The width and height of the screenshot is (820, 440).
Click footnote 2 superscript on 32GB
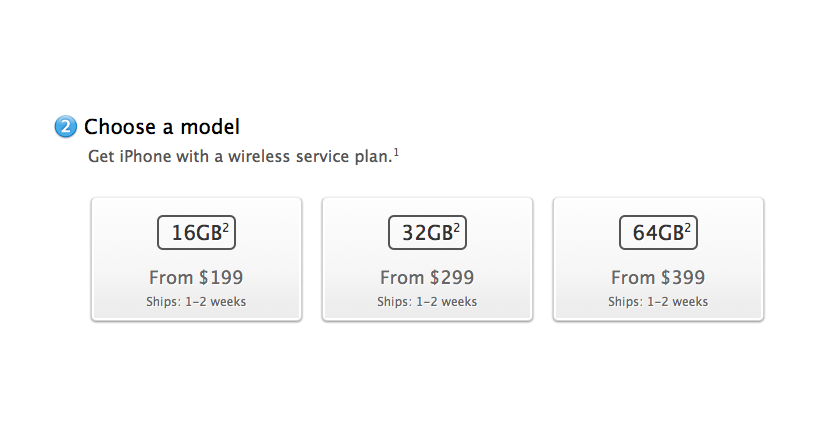[x=457, y=228]
